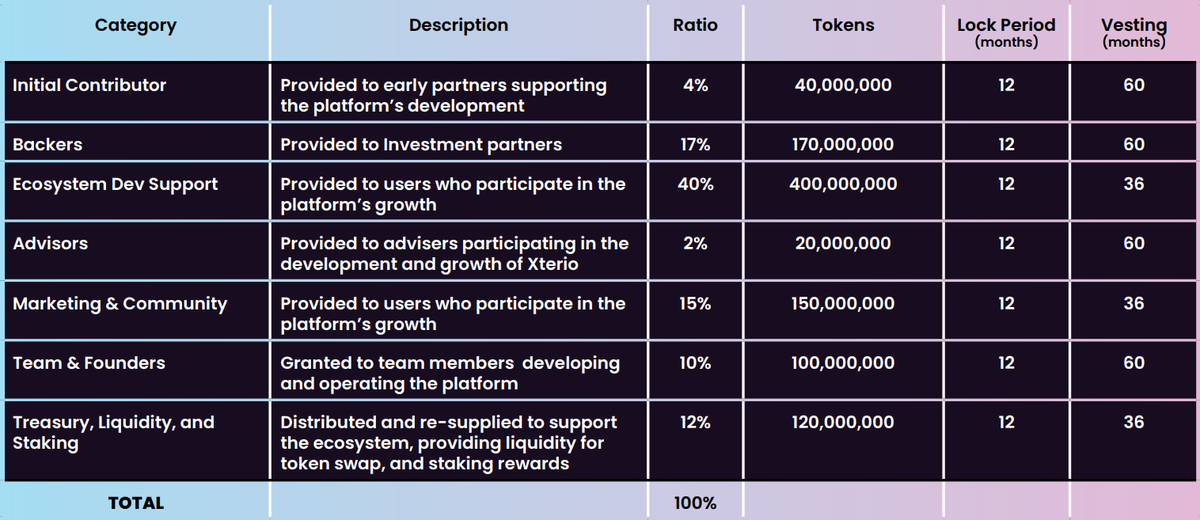Click the 20,000,000 tokens cell

pos(843,244)
